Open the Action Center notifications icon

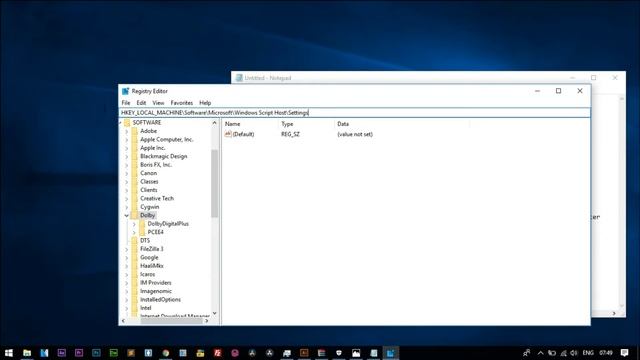coord(624,353)
